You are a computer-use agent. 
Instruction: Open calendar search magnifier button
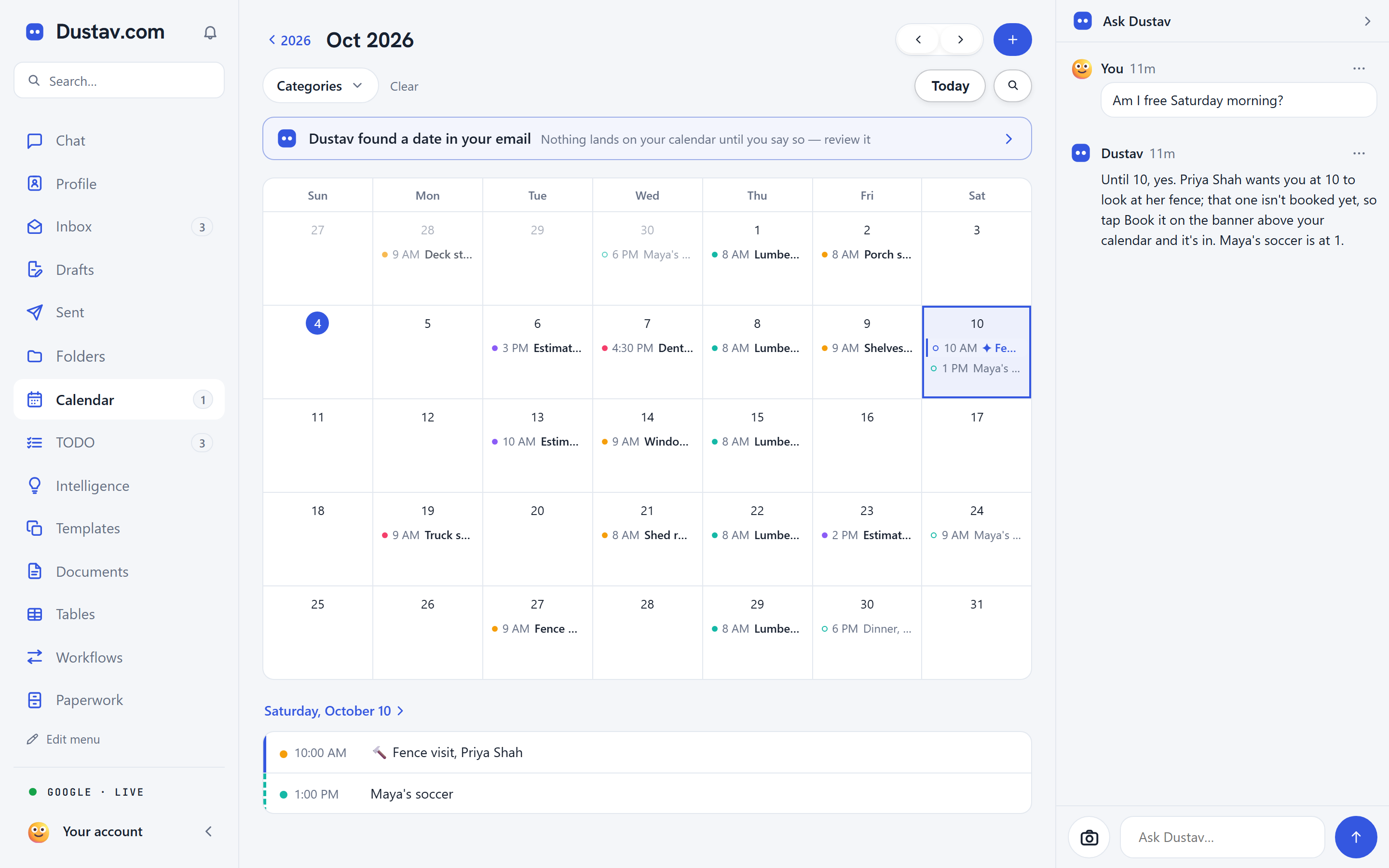(x=1012, y=85)
